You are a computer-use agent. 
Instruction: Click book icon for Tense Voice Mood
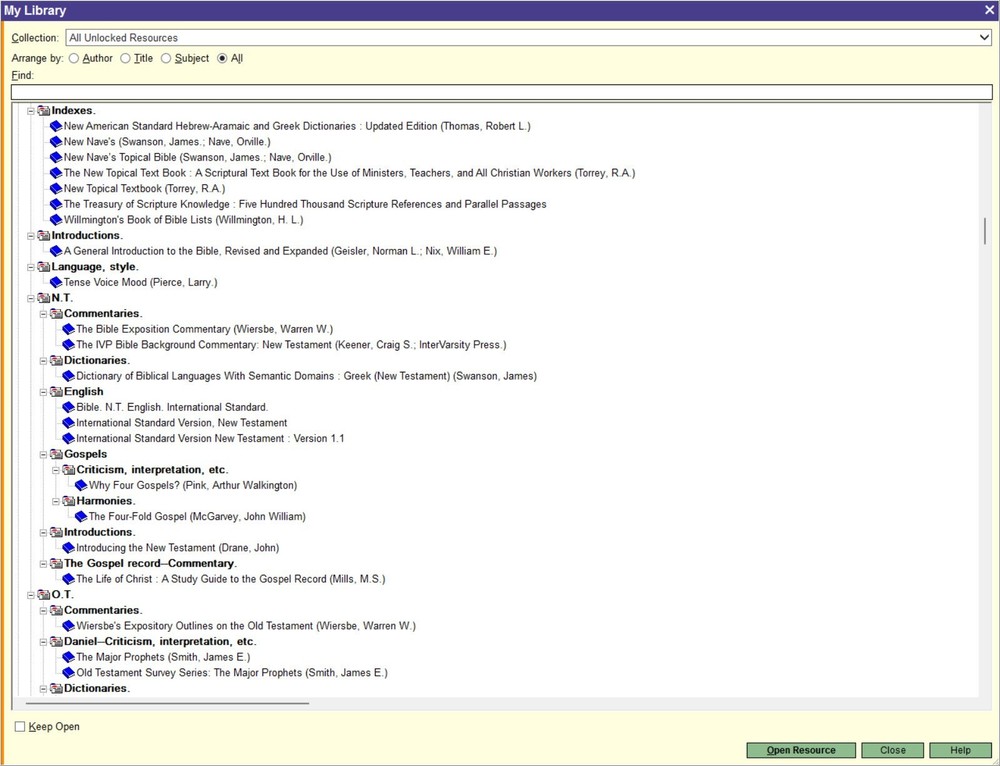pyautogui.click(x=56, y=283)
